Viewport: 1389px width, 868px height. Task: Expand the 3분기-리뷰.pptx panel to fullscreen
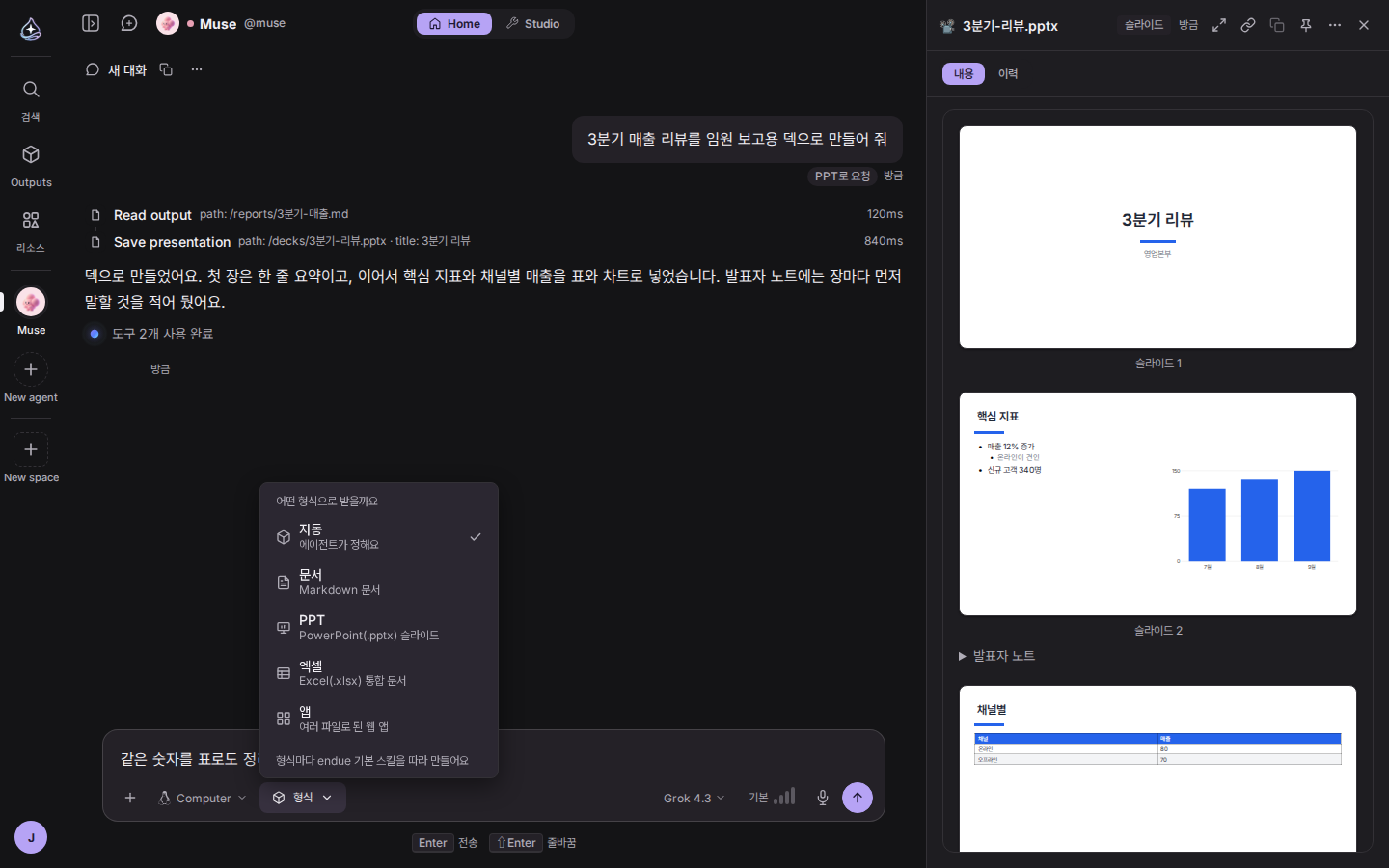point(1219,25)
